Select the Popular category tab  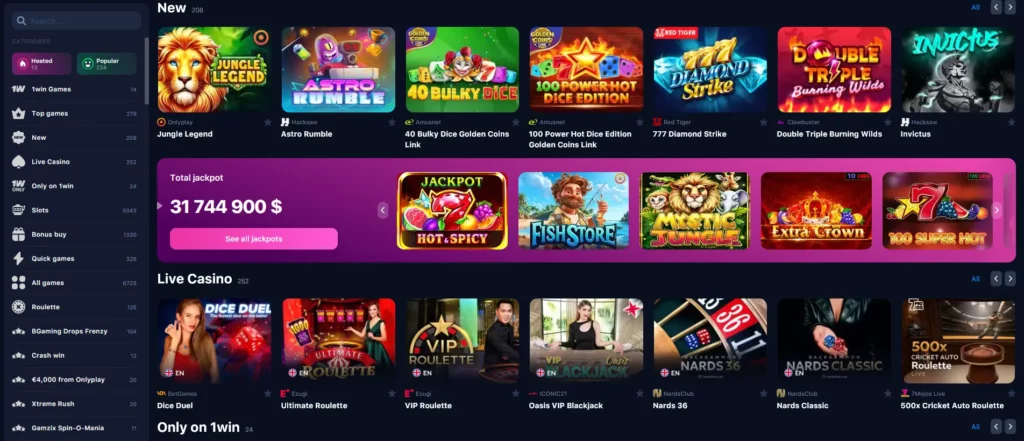(x=106, y=64)
